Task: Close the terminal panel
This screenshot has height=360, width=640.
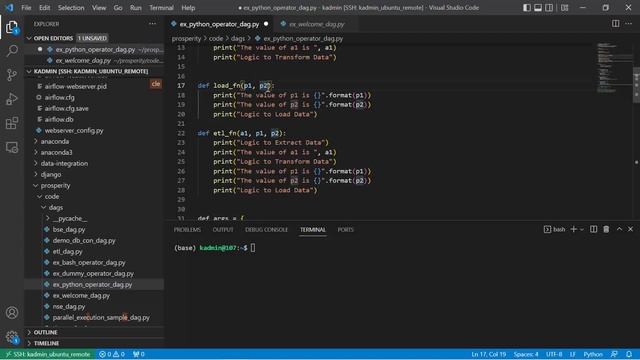Action: 630,229
